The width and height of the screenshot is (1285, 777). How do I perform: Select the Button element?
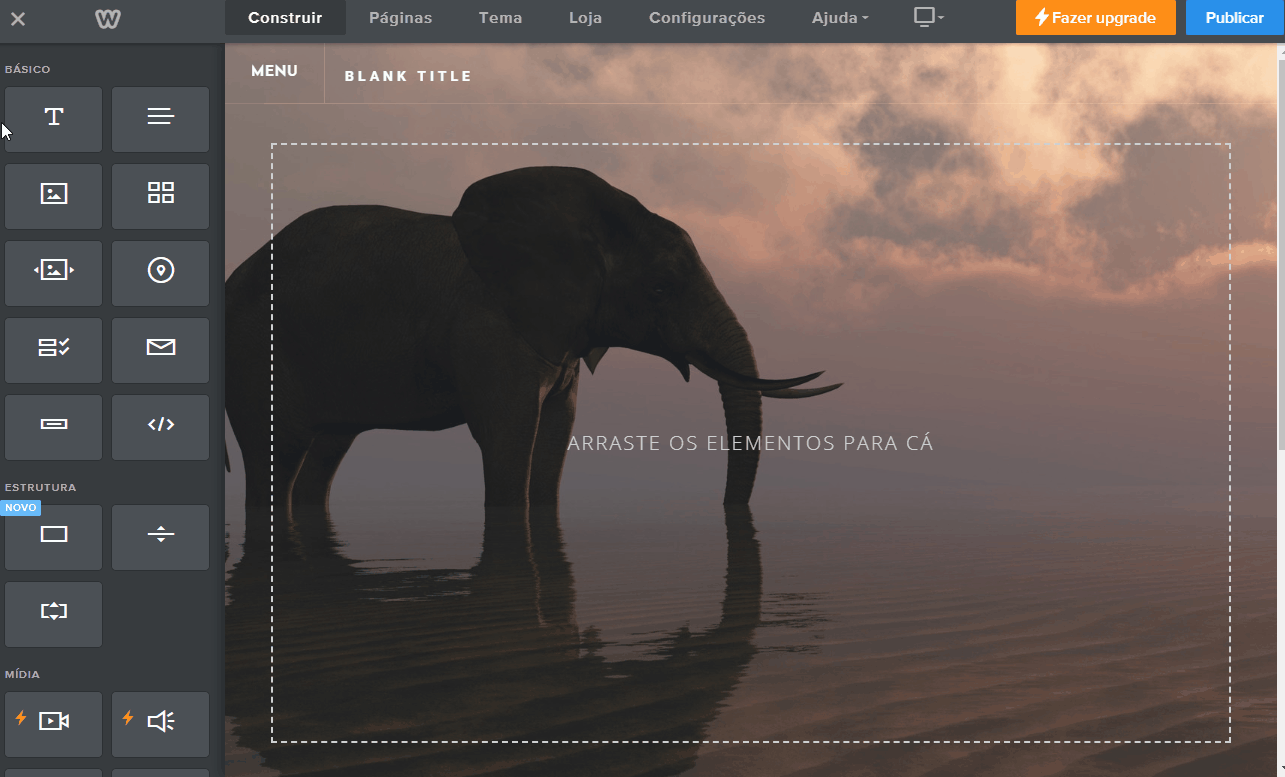point(54,427)
